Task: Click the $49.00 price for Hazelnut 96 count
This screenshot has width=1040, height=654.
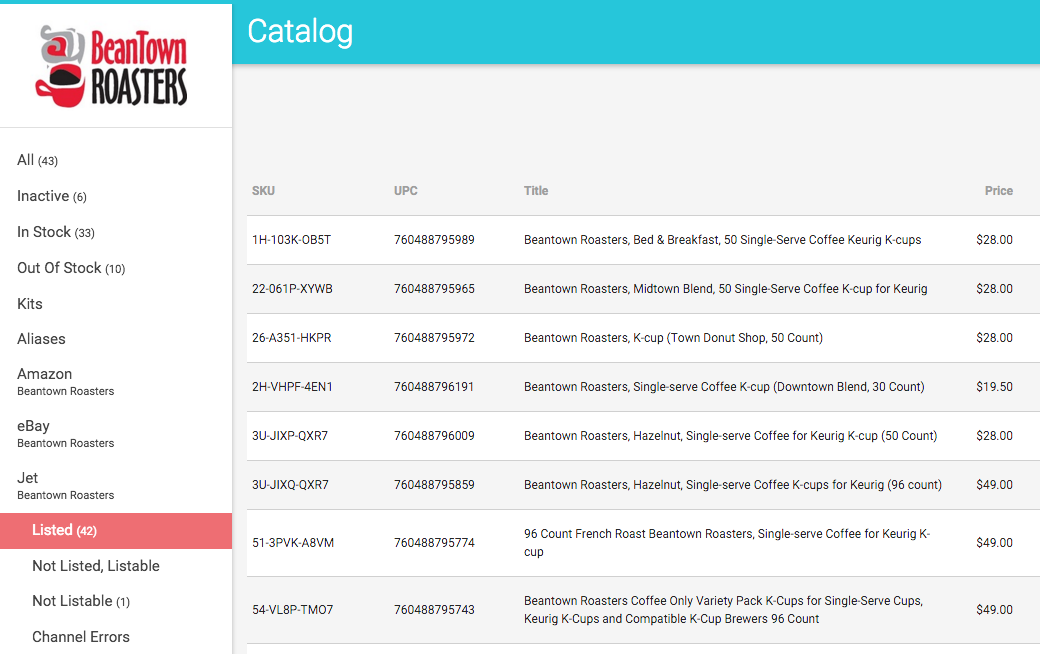Action: coord(994,486)
